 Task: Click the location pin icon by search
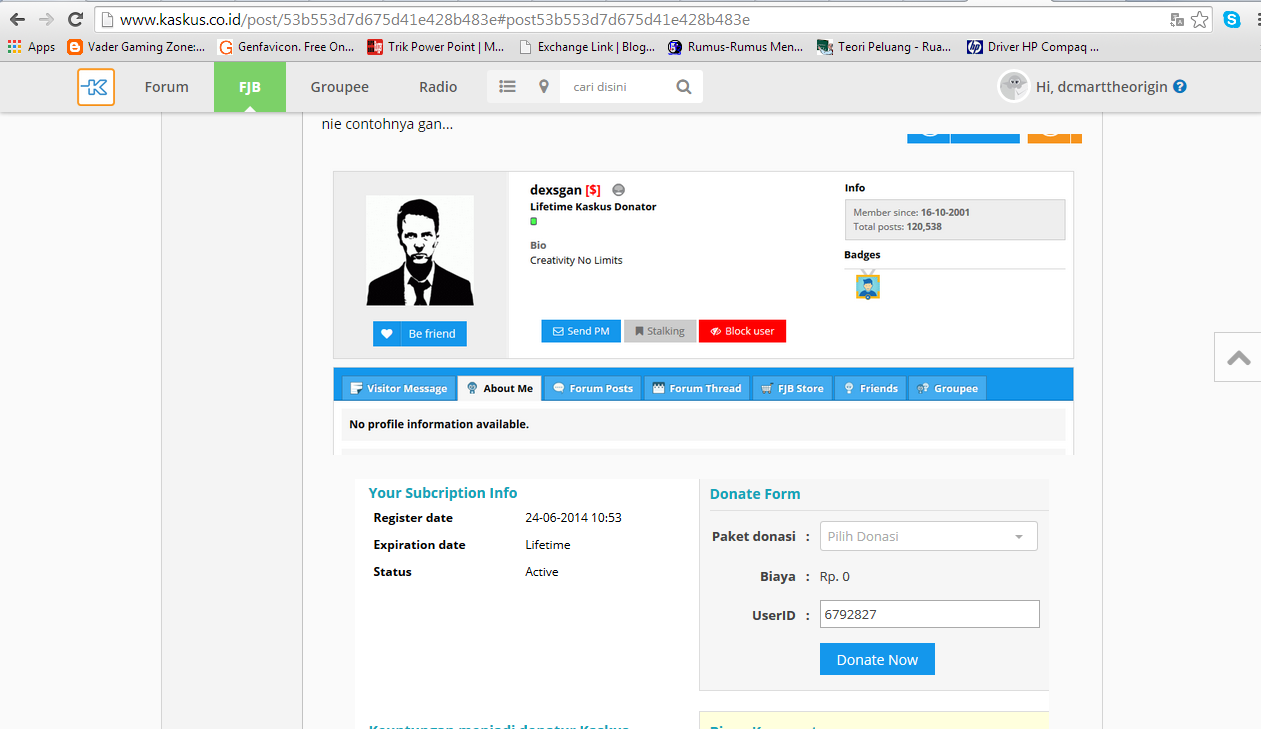[544, 87]
